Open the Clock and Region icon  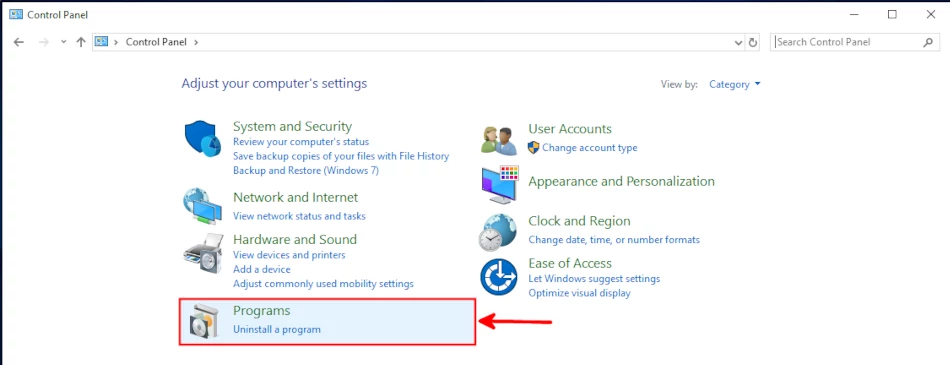coord(498,232)
